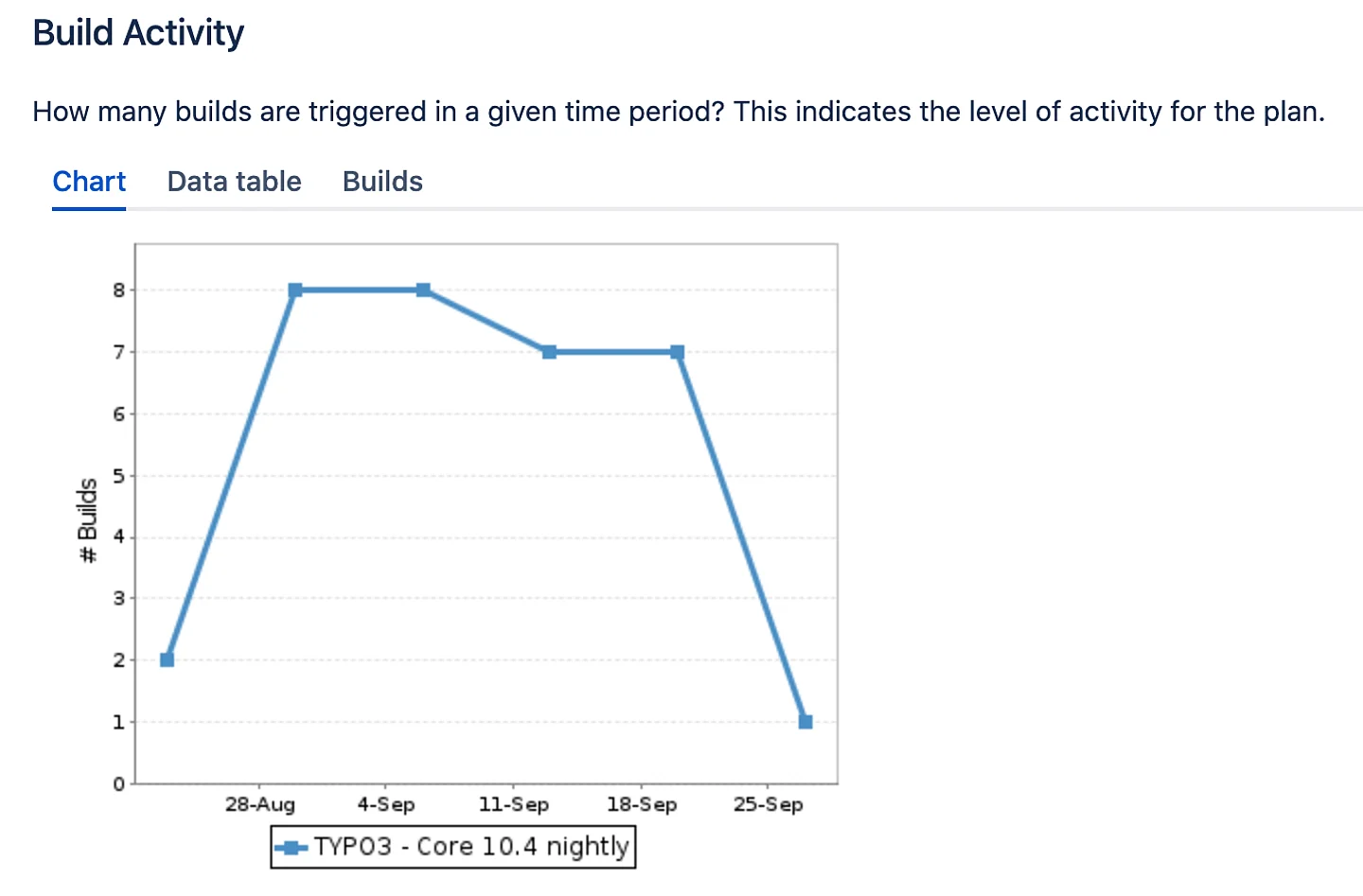The width and height of the screenshot is (1363, 896).
Task: Click the rightmost data point at 8 builds
Action: coord(423,290)
